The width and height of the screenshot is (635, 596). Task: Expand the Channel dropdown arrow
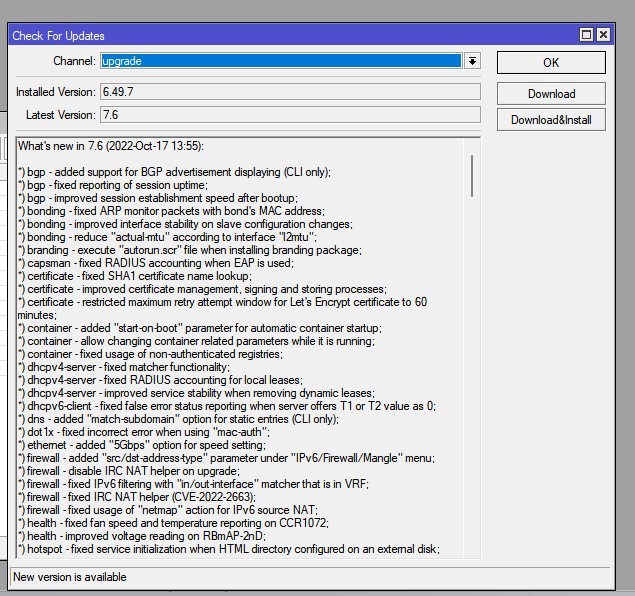(472, 61)
